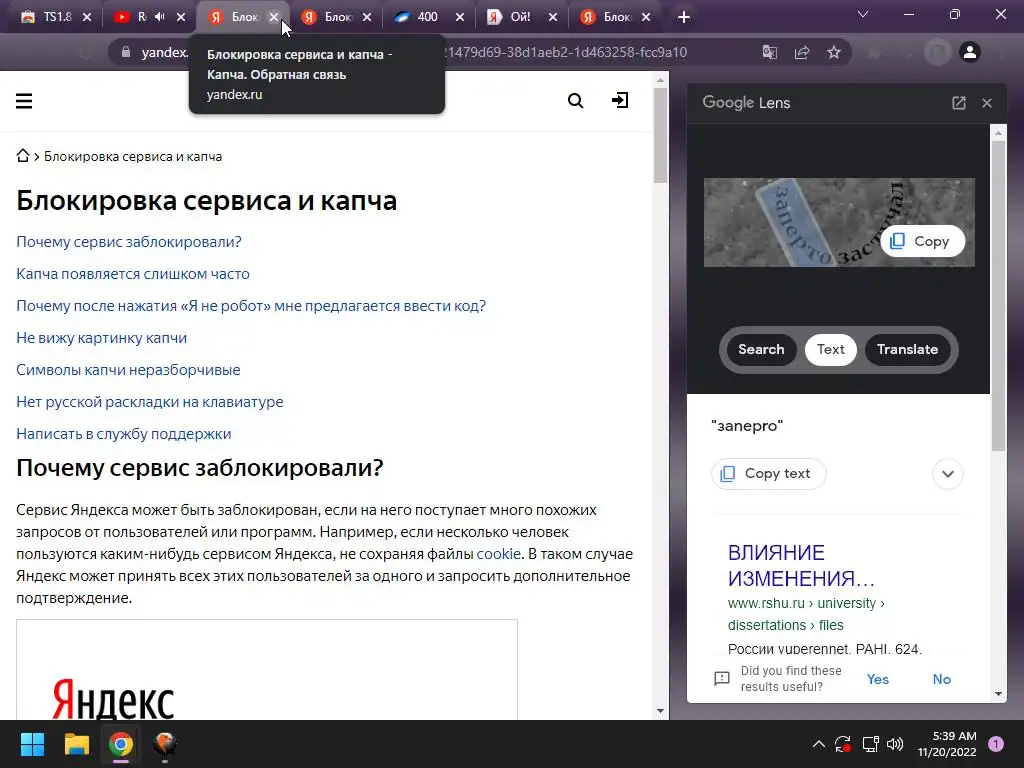This screenshot has width=1024, height=768.
Task: Open the hamburger menu on Yandex page
Action: pos(24,101)
